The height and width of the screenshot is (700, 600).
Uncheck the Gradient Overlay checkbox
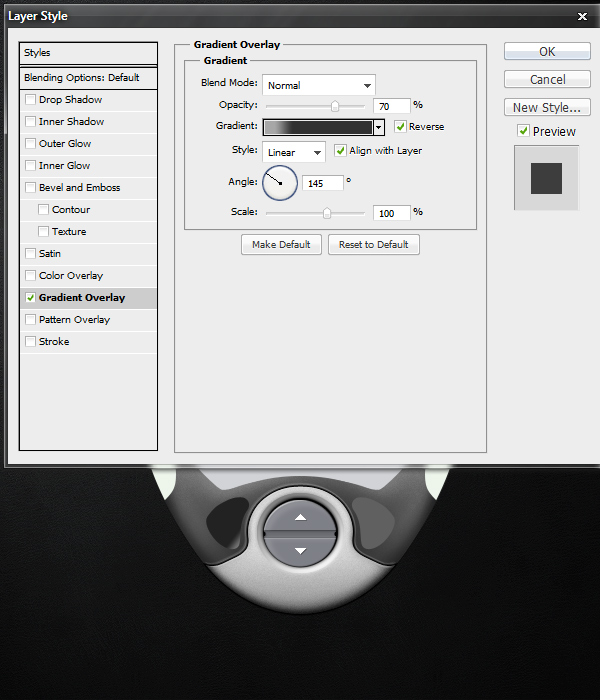[30, 297]
